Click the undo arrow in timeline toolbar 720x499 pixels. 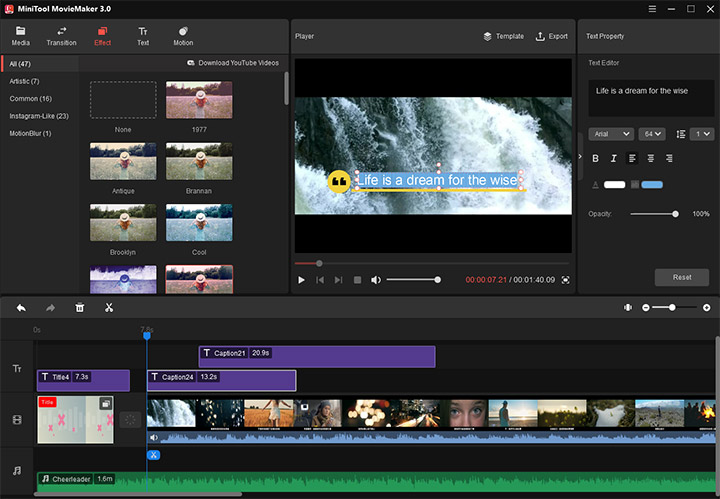[21, 308]
